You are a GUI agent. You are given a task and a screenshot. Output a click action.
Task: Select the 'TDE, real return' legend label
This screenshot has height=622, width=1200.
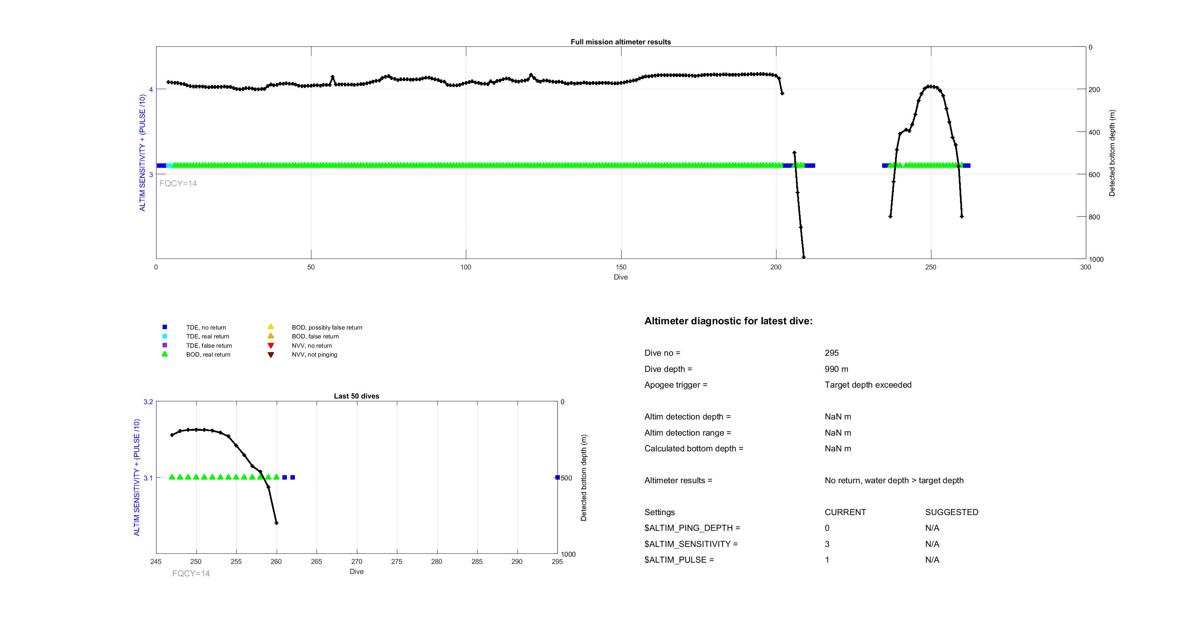pos(209,336)
